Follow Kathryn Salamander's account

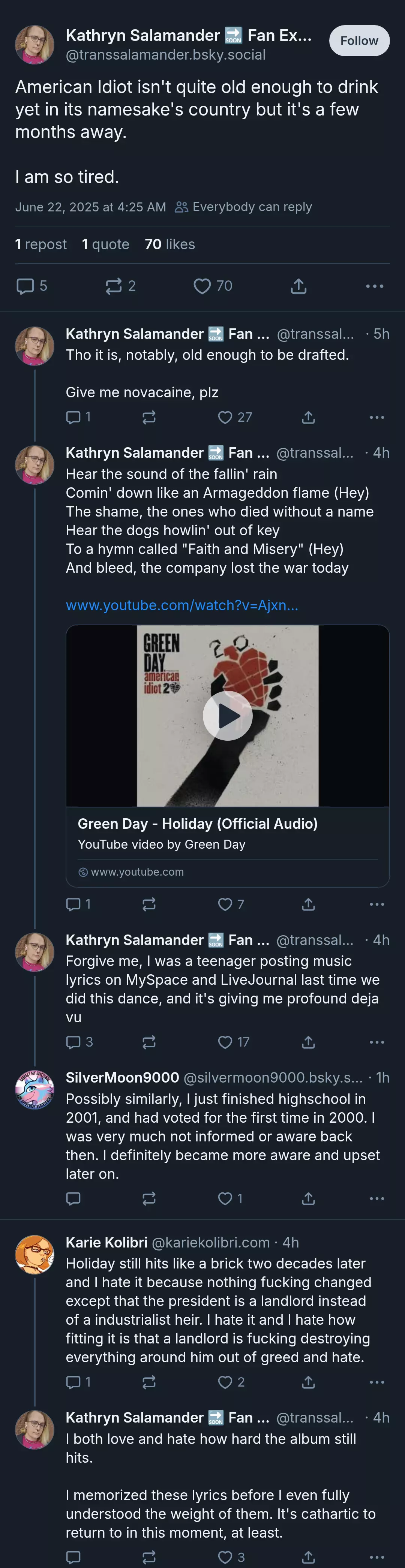coord(359,41)
